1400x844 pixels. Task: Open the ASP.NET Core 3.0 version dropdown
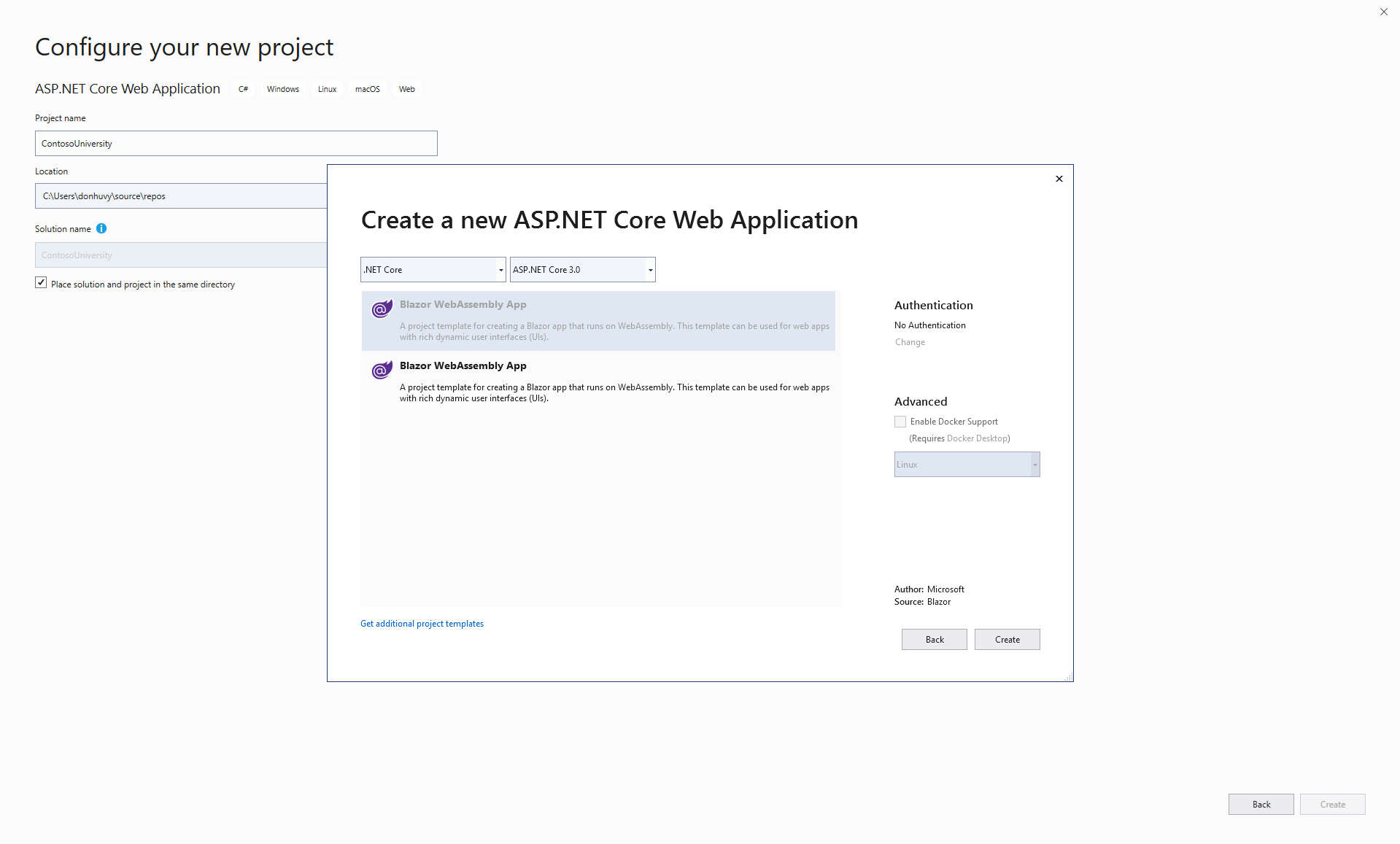[649, 269]
